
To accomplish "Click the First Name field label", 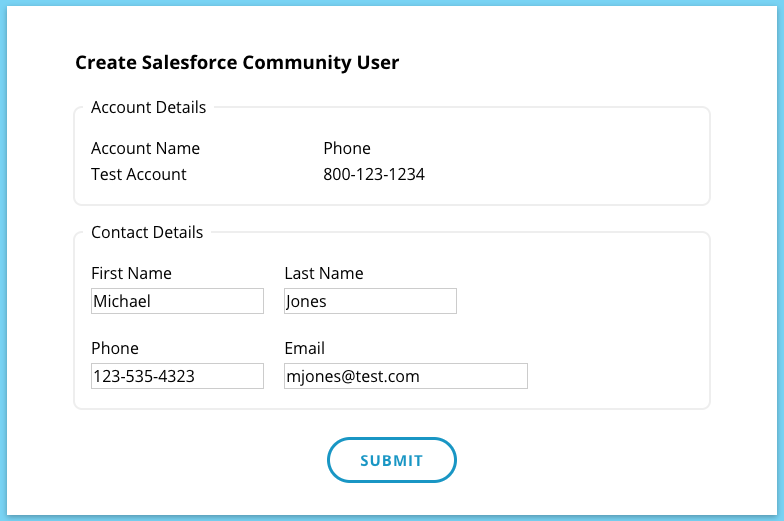I will pyautogui.click(x=131, y=273).
